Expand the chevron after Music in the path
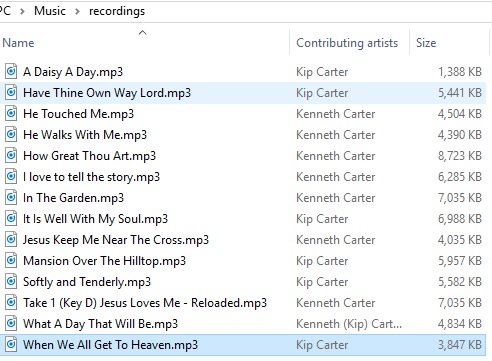The width and height of the screenshot is (492, 361). coord(77,12)
